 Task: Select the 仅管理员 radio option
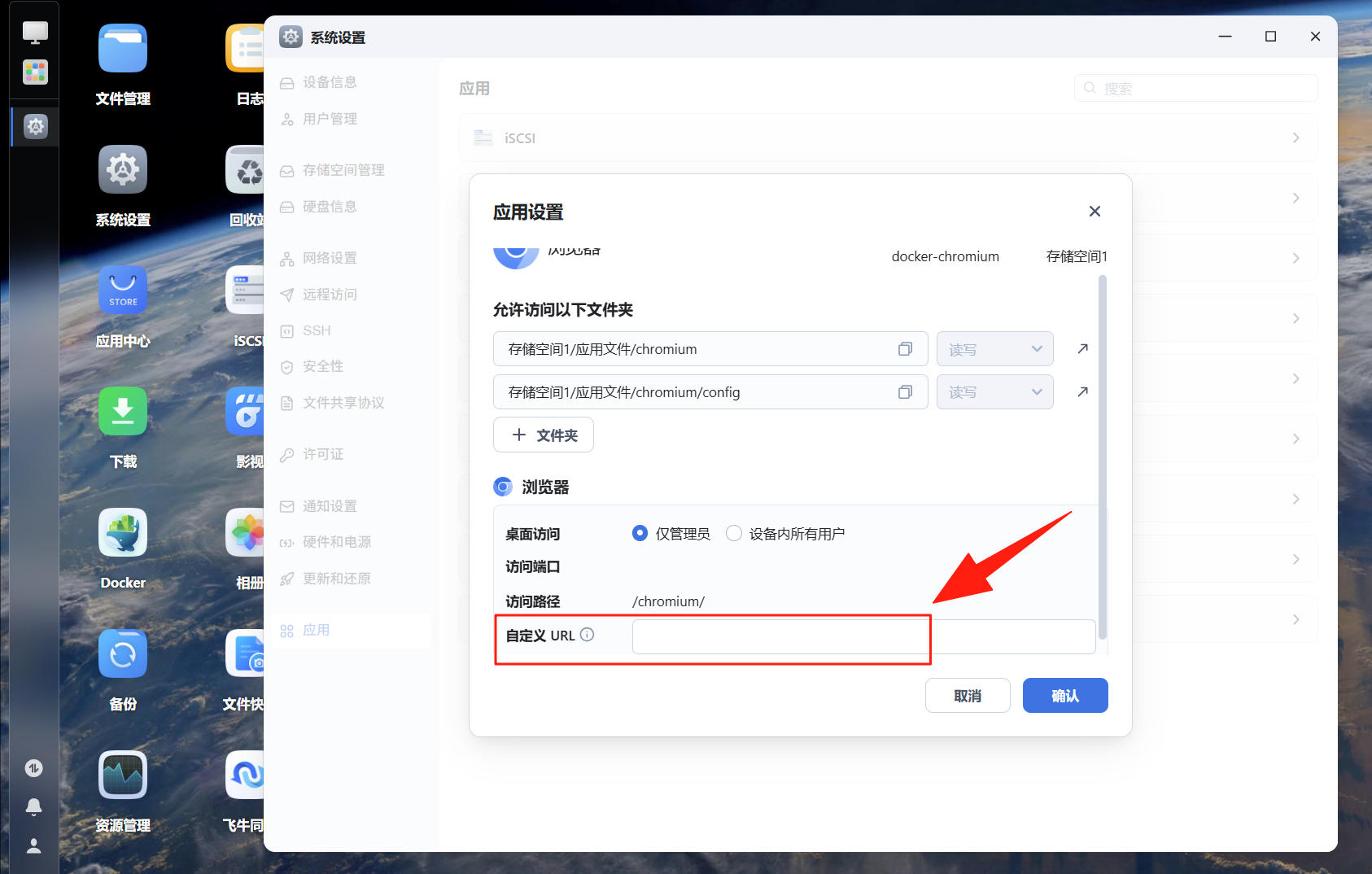pyautogui.click(x=640, y=533)
